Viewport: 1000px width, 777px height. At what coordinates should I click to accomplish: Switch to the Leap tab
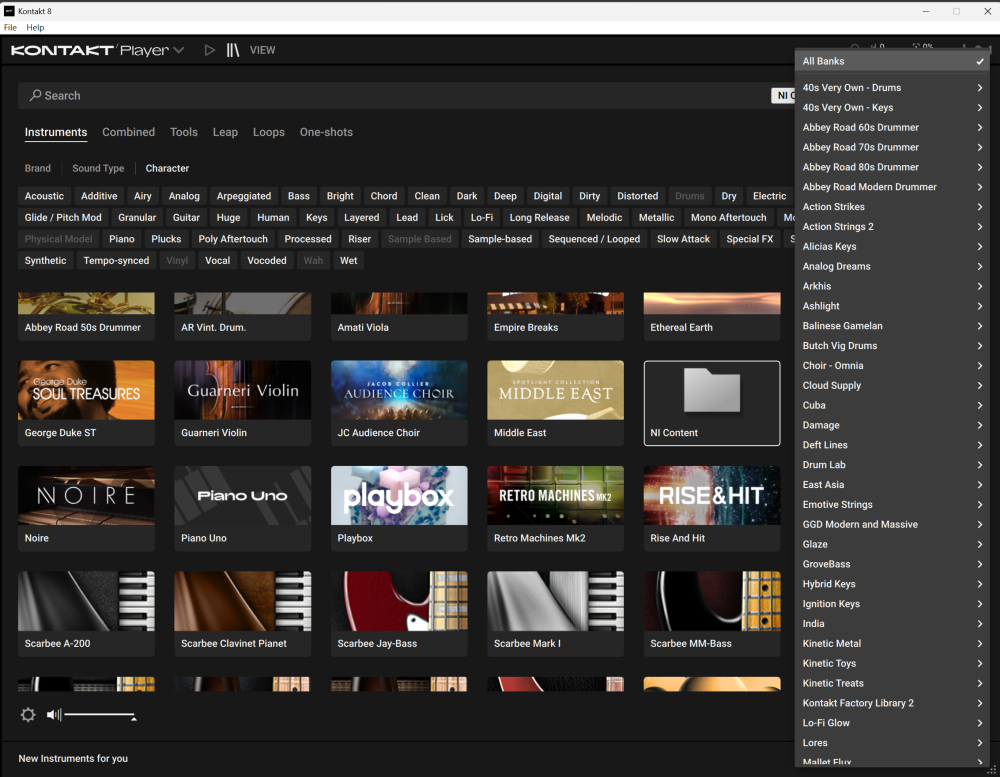tap(225, 132)
